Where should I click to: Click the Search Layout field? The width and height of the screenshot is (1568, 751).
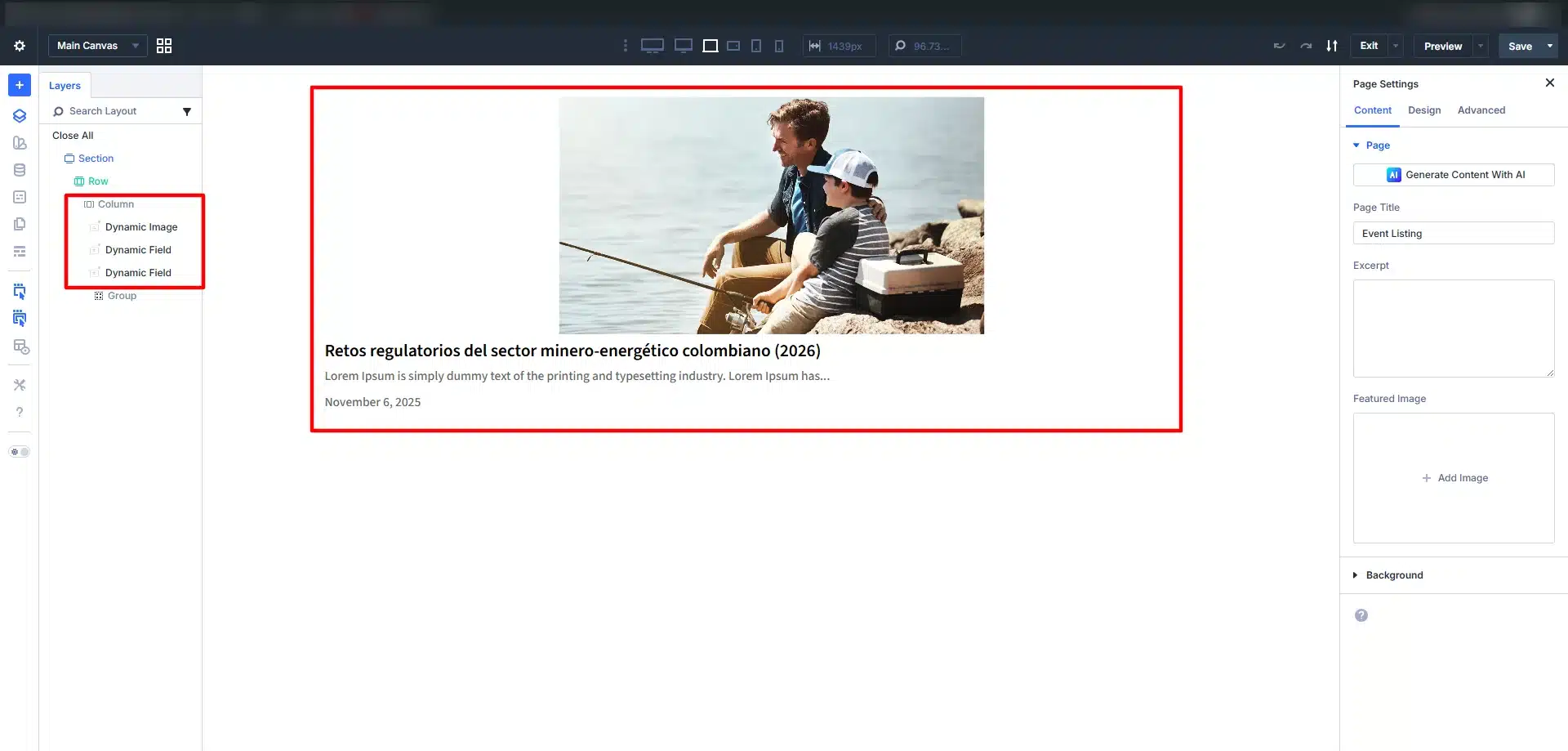click(x=114, y=111)
